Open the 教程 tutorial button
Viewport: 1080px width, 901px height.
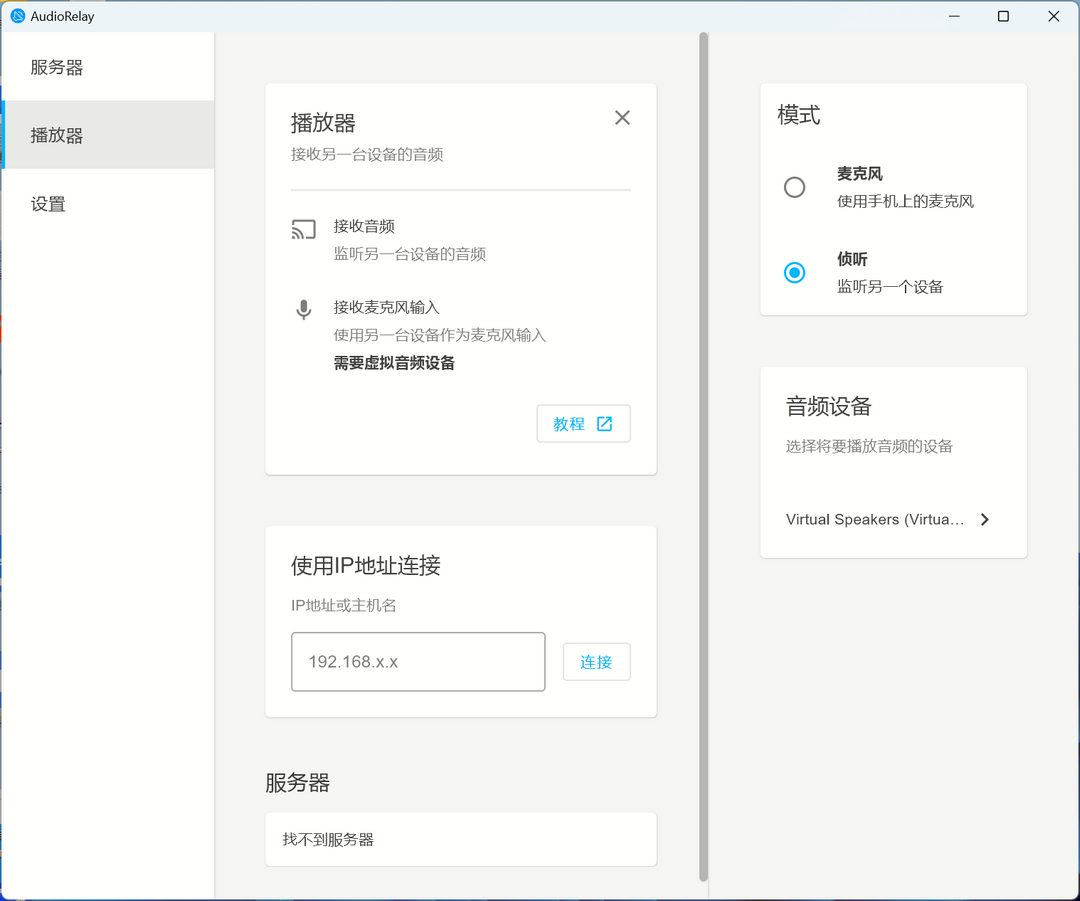point(583,423)
